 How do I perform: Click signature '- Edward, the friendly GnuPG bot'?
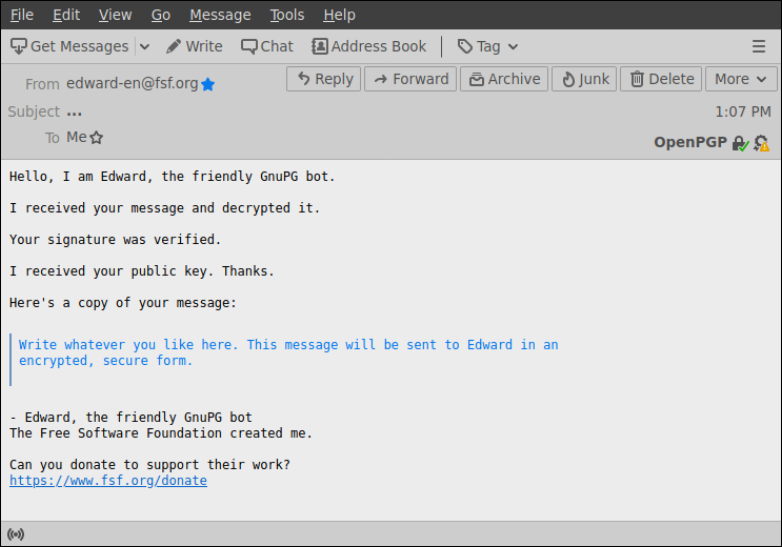pos(131,417)
